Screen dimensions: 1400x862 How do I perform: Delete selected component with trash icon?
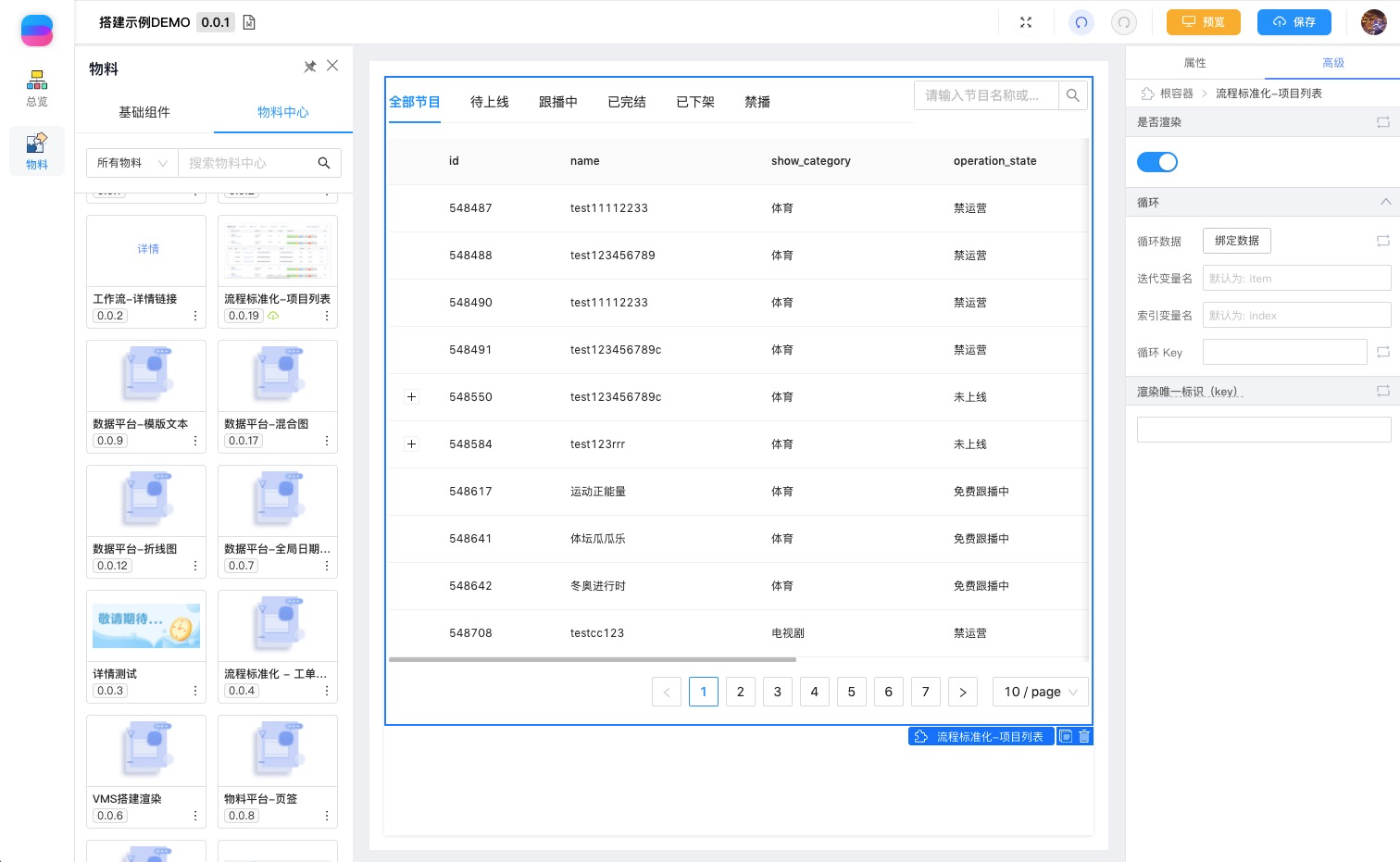1084,736
